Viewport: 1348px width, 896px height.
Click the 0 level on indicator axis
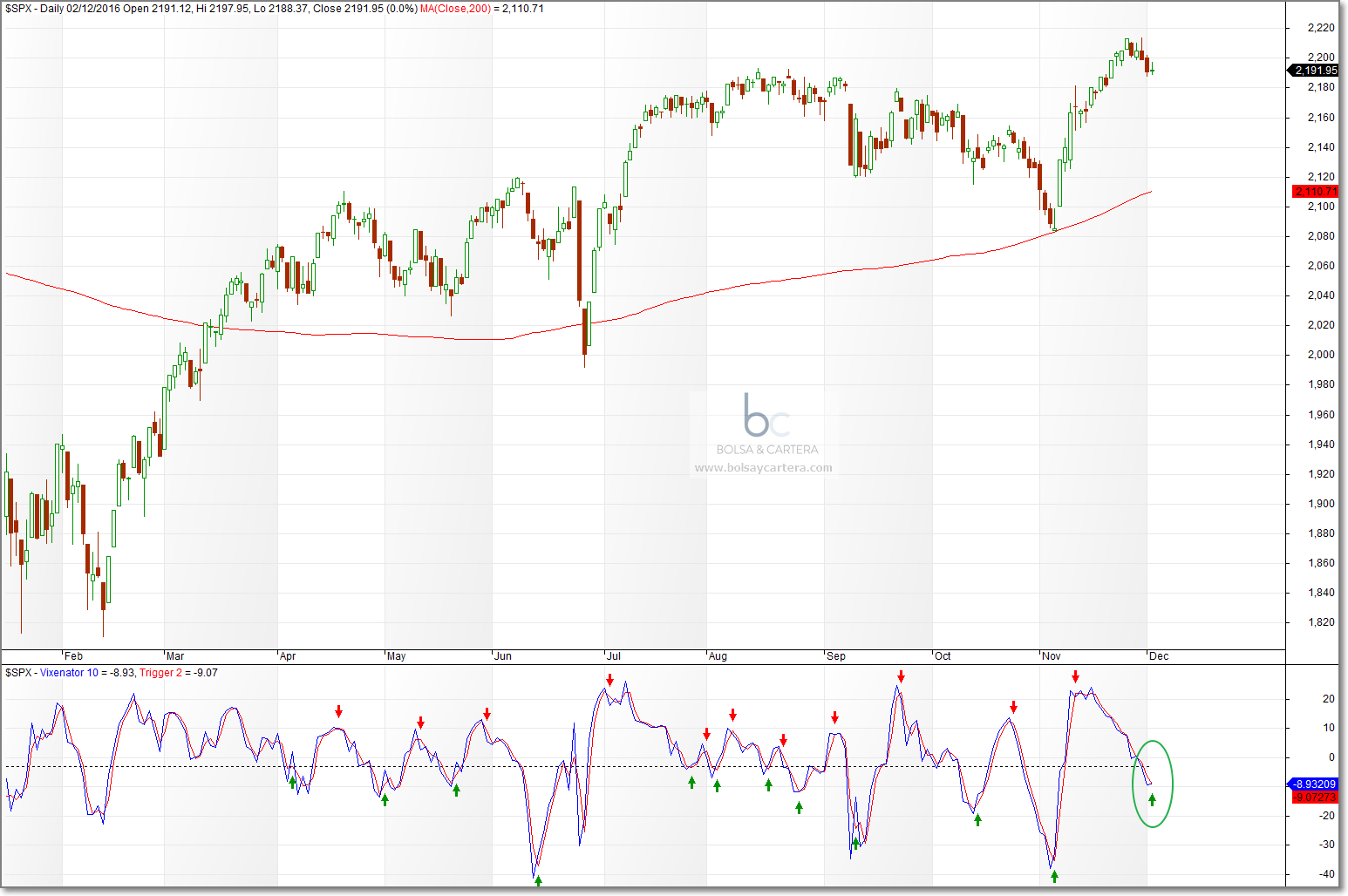pyautogui.click(x=1331, y=757)
